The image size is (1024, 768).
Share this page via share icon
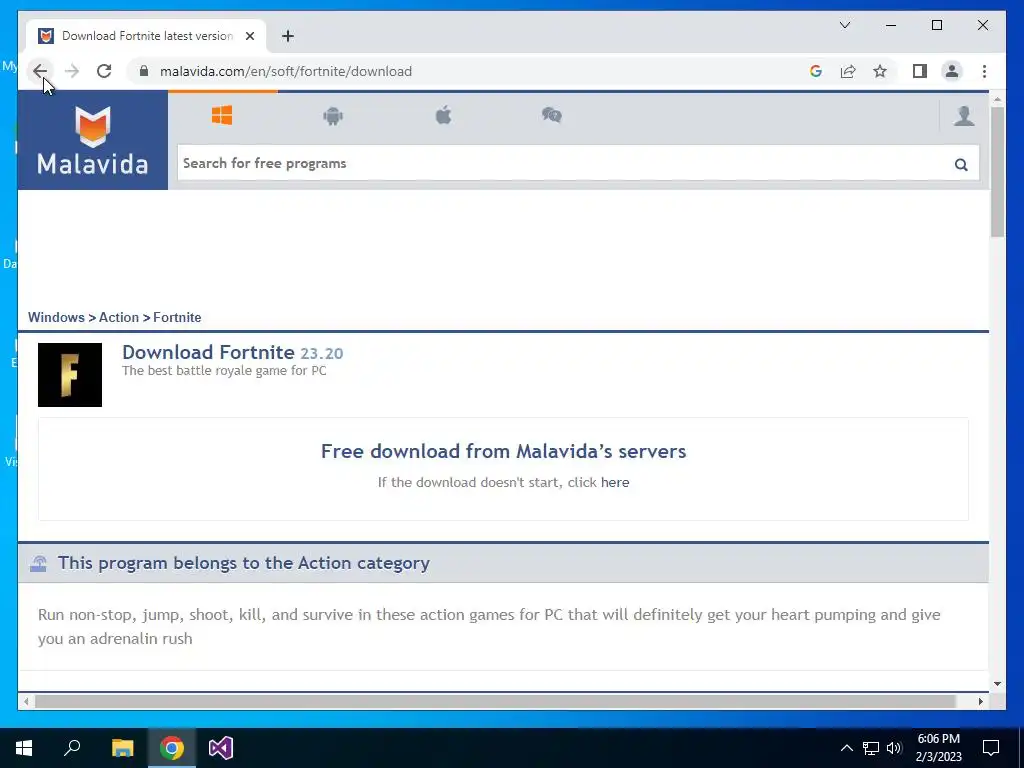tap(848, 71)
